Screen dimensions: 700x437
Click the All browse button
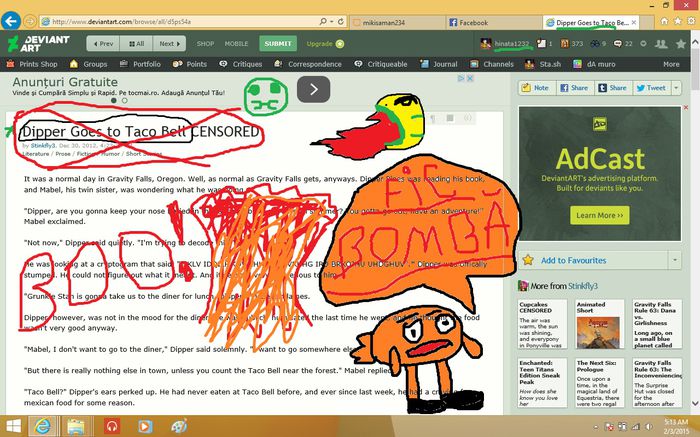[136, 43]
